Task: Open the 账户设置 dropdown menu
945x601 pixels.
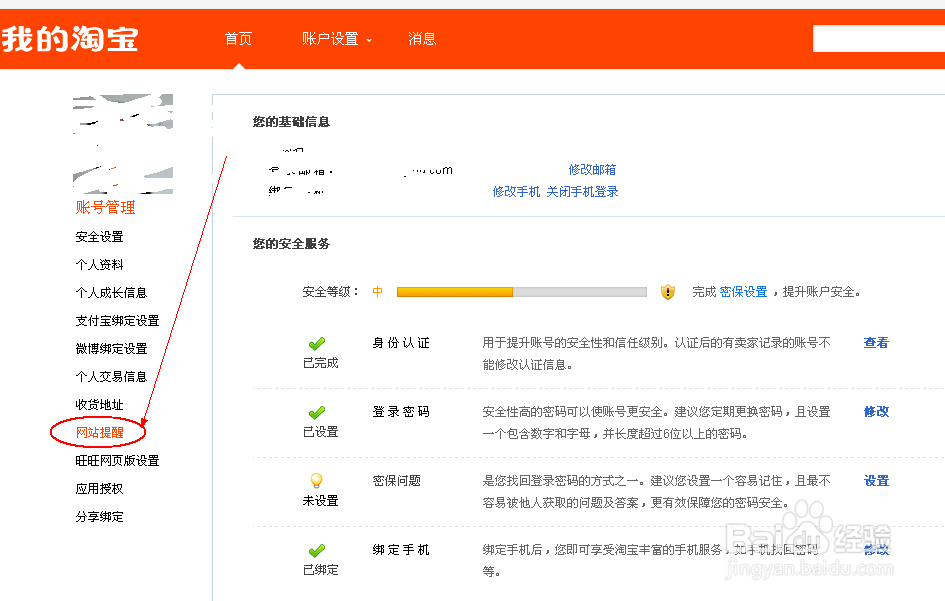Action: pos(330,38)
